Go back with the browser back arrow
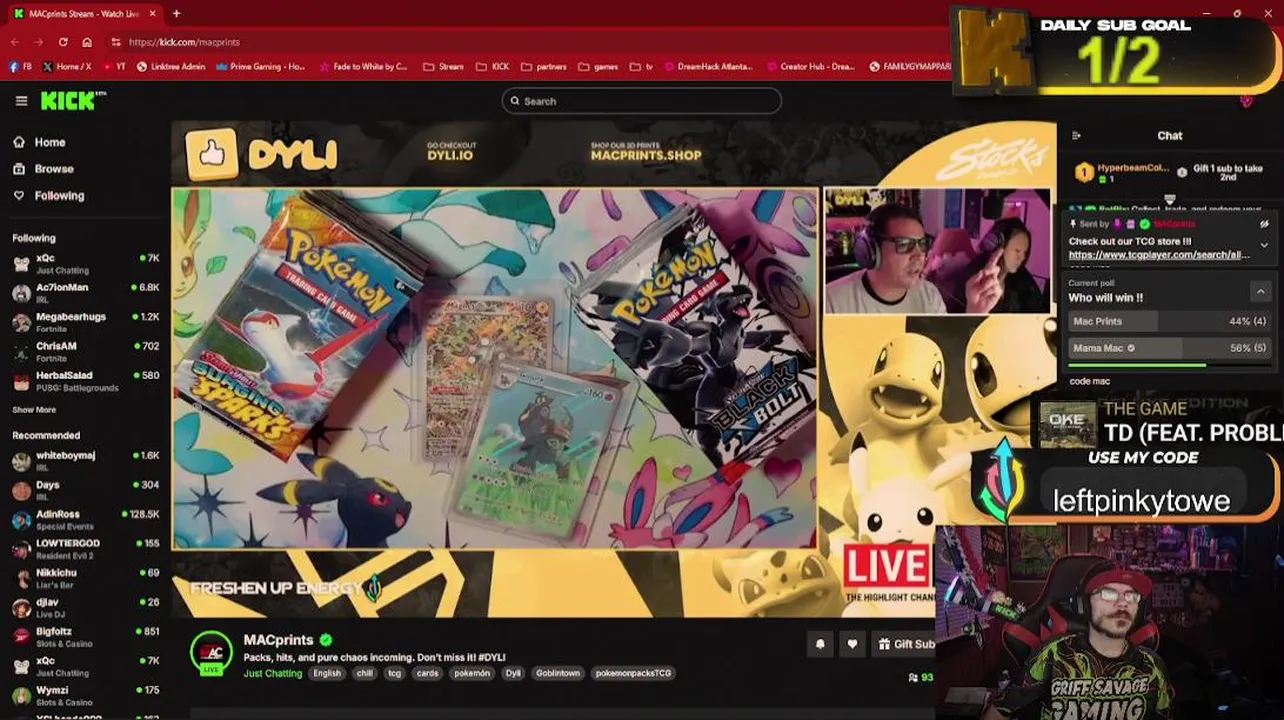The image size is (1284, 720). (x=15, y=42)
